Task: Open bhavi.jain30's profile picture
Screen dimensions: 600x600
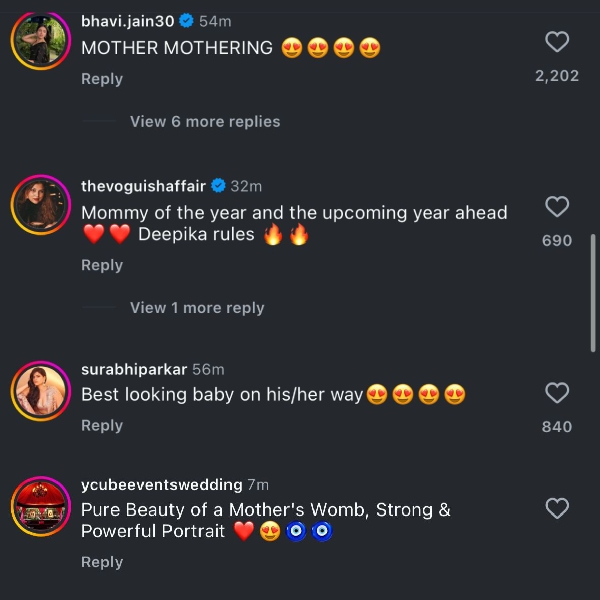Action: pos(39,38)
